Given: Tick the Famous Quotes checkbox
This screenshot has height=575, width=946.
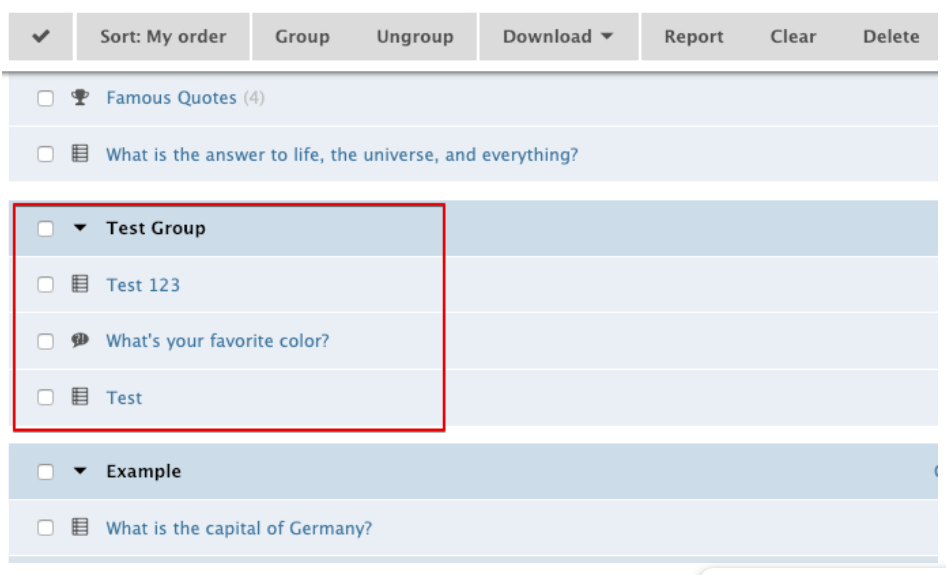Looking at the screenshot, I should [x=45, y=98].
